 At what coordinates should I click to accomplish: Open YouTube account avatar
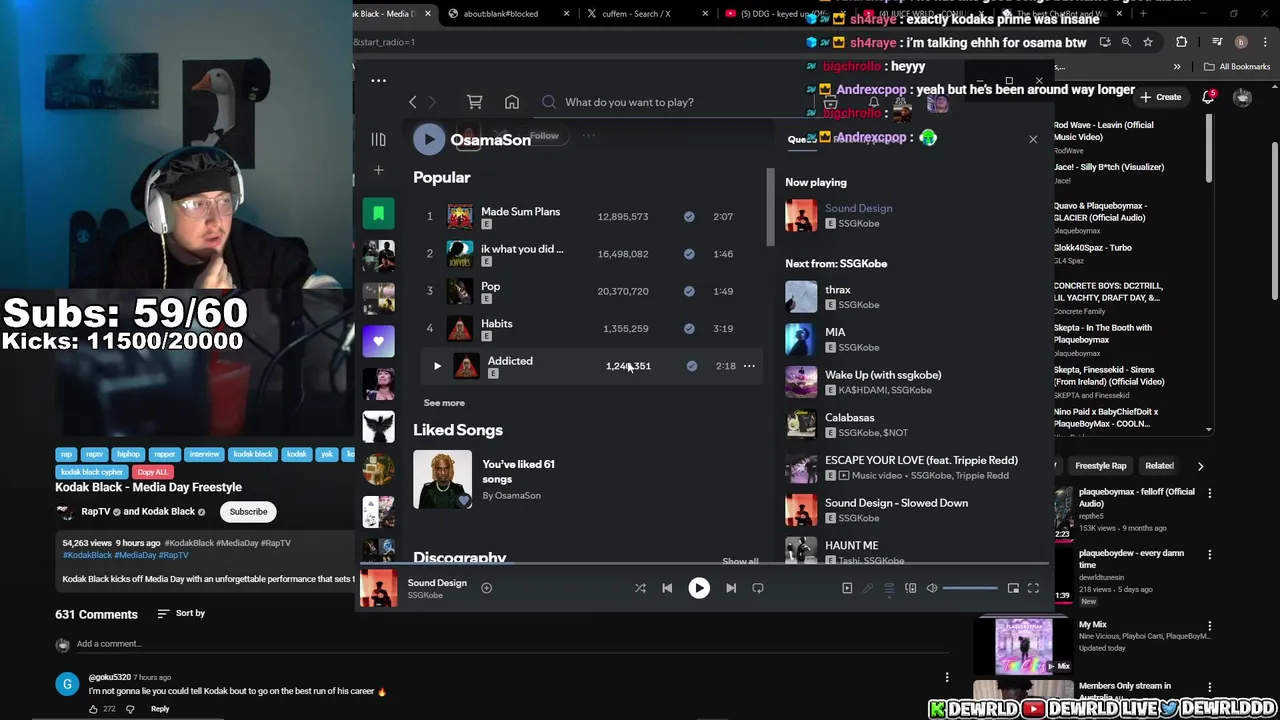(1242, 97)
